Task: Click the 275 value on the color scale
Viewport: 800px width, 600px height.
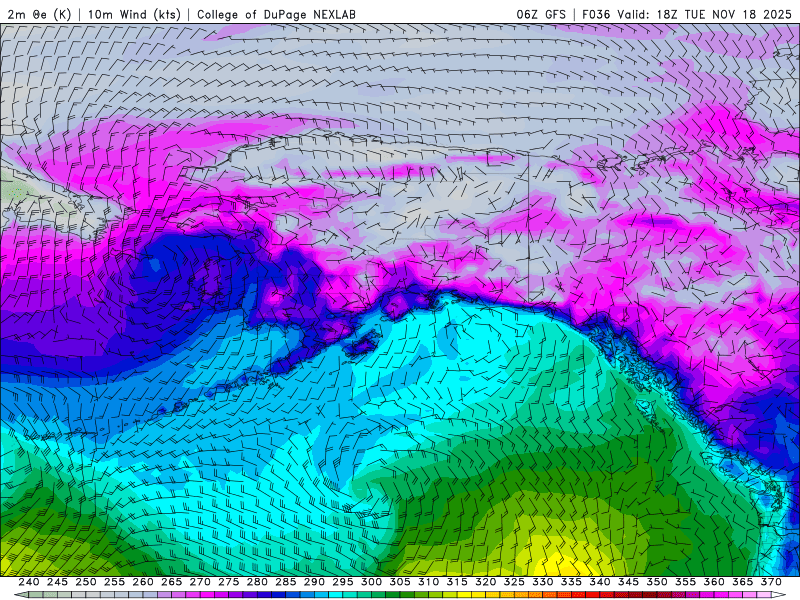Action: tap(229, 582)
